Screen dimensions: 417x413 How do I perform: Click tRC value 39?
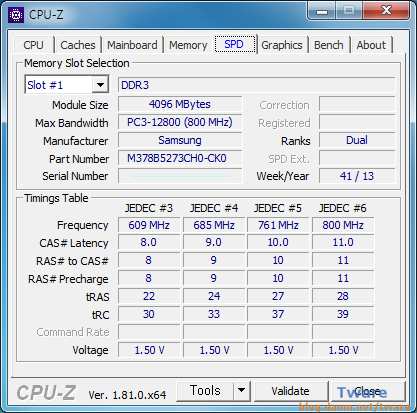tap(343, 314)
